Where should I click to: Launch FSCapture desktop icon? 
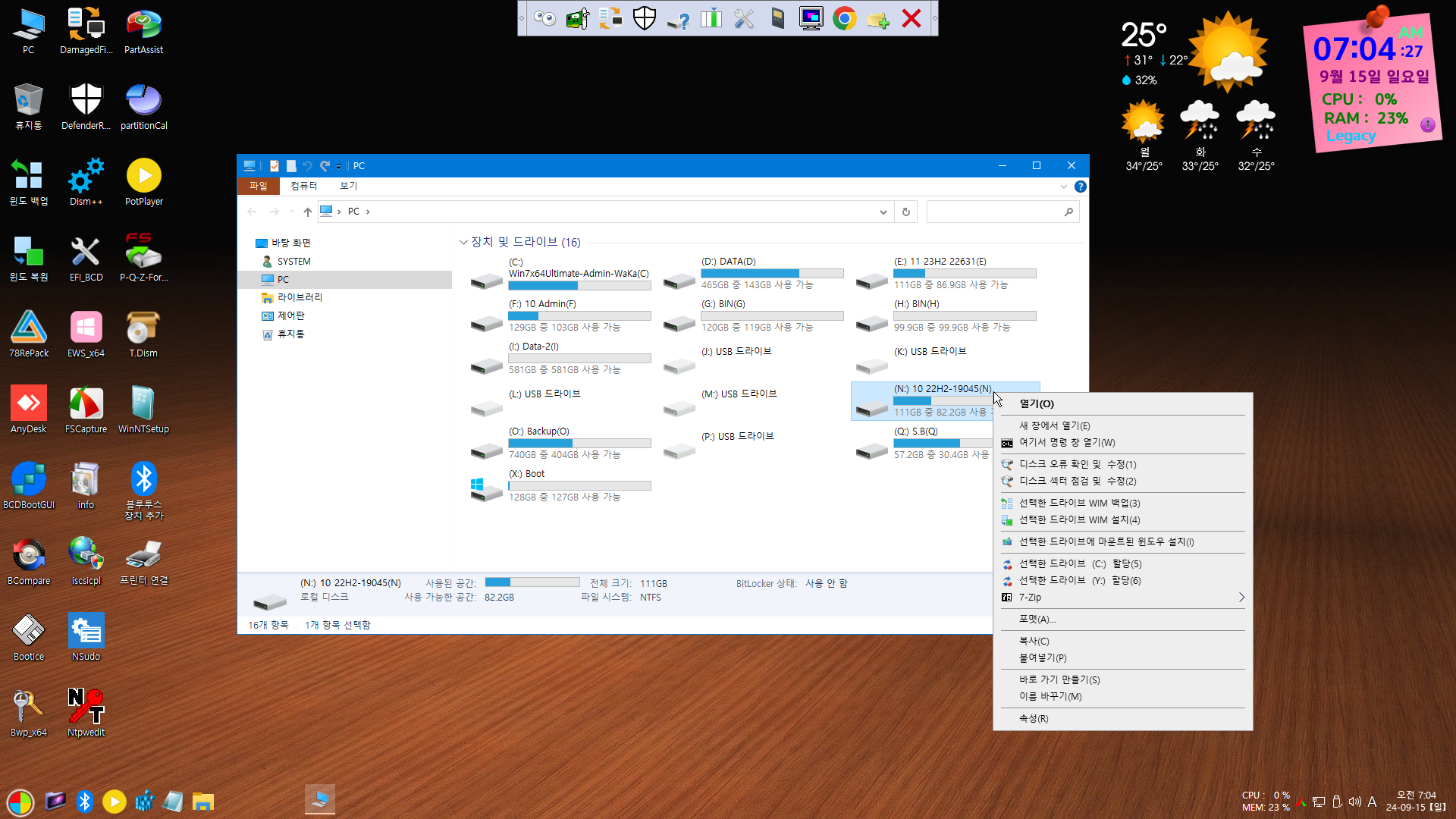coord(86,411)
